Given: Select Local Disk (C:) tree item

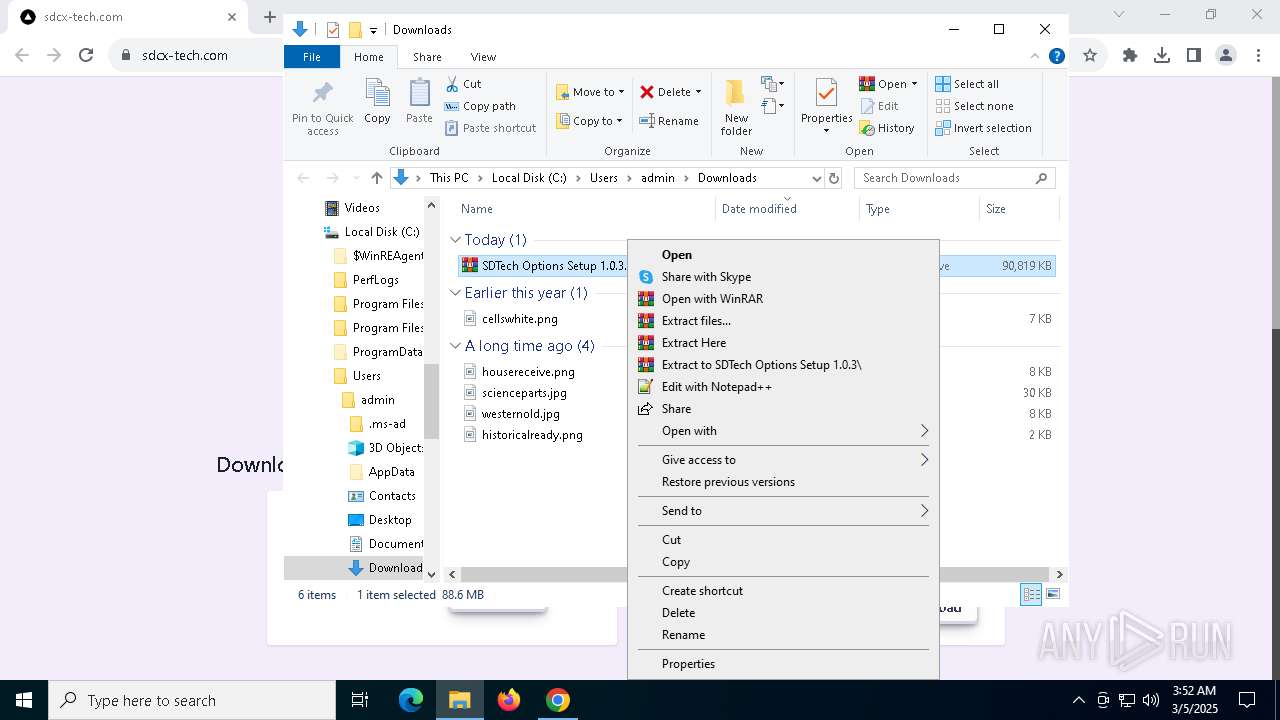Looking at the screenshot, I should pyautogui.click(x=381, y=232).
